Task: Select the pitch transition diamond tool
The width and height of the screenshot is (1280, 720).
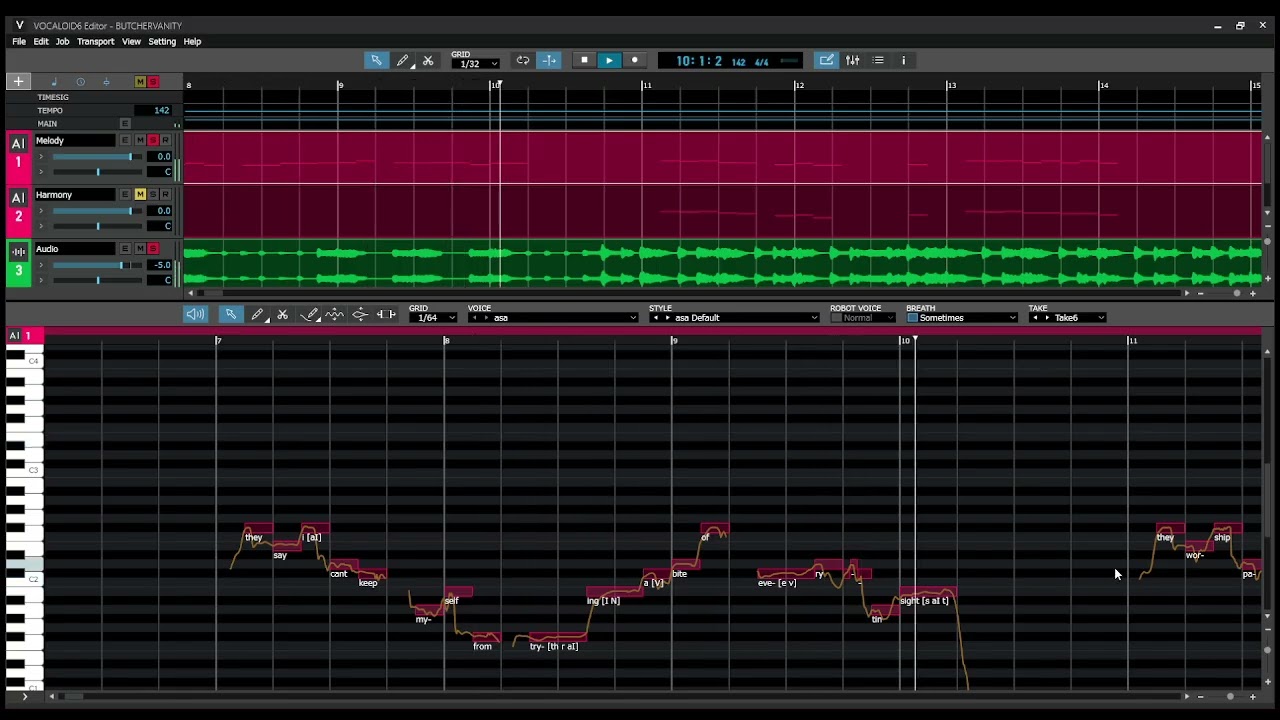Action: (x=360, y=314)
